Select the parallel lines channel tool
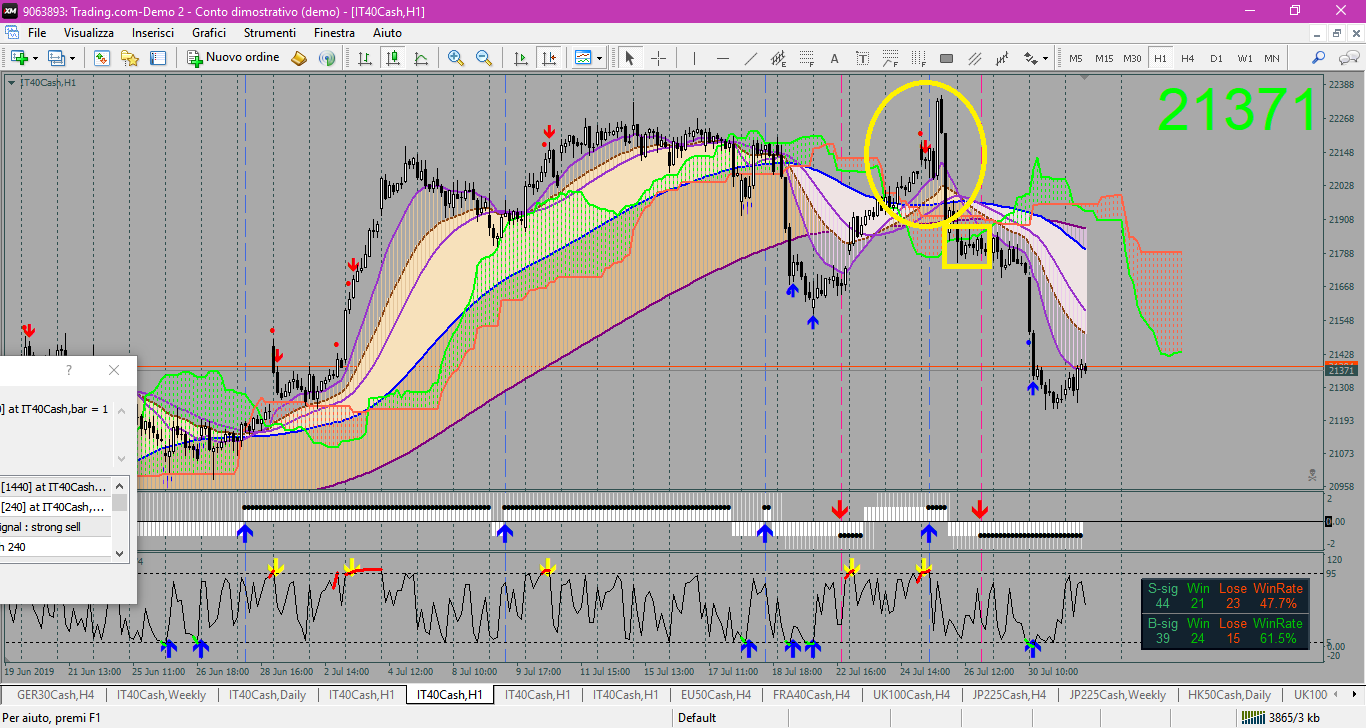This screenshot has width=1366, height=728. click(x=975, y=58)
